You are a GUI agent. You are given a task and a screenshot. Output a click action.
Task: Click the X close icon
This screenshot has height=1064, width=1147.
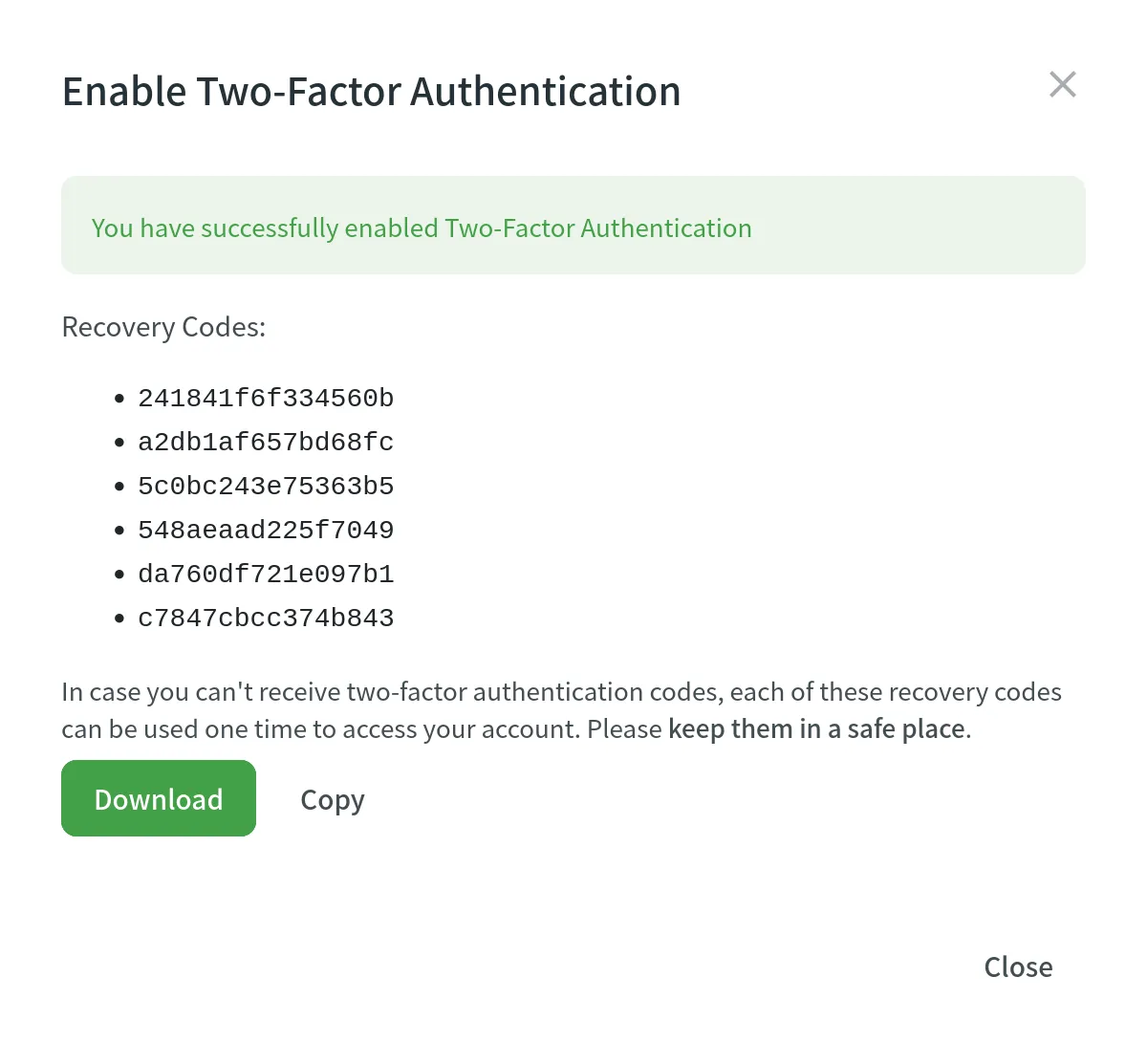(x=1062, y=84)
